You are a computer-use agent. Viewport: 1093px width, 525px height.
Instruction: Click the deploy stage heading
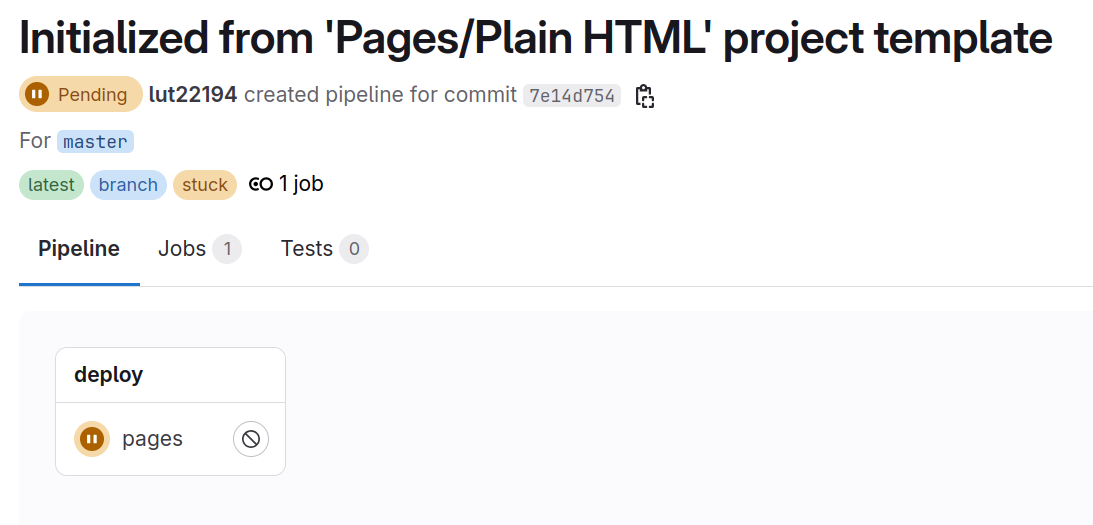(108, 375)
